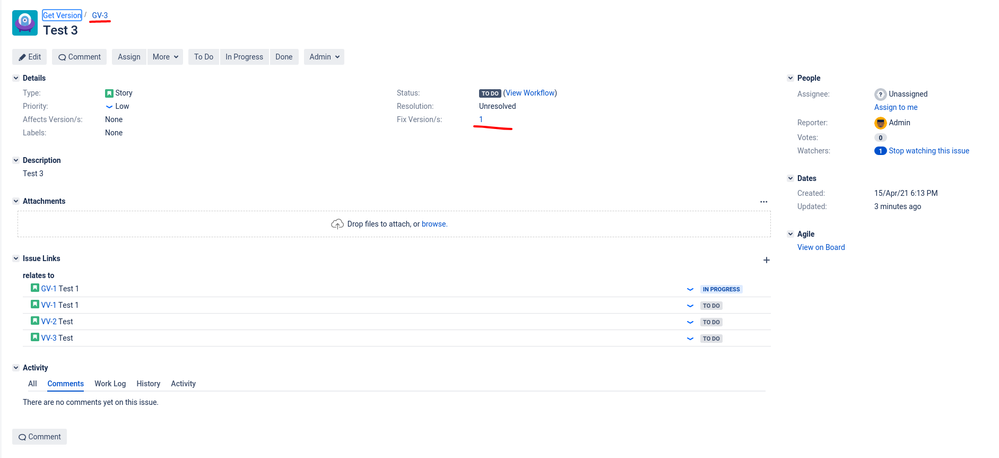This screenshot has height=458, width=999.
Task: Collapse the Attachments section
Action: [16, 201]
